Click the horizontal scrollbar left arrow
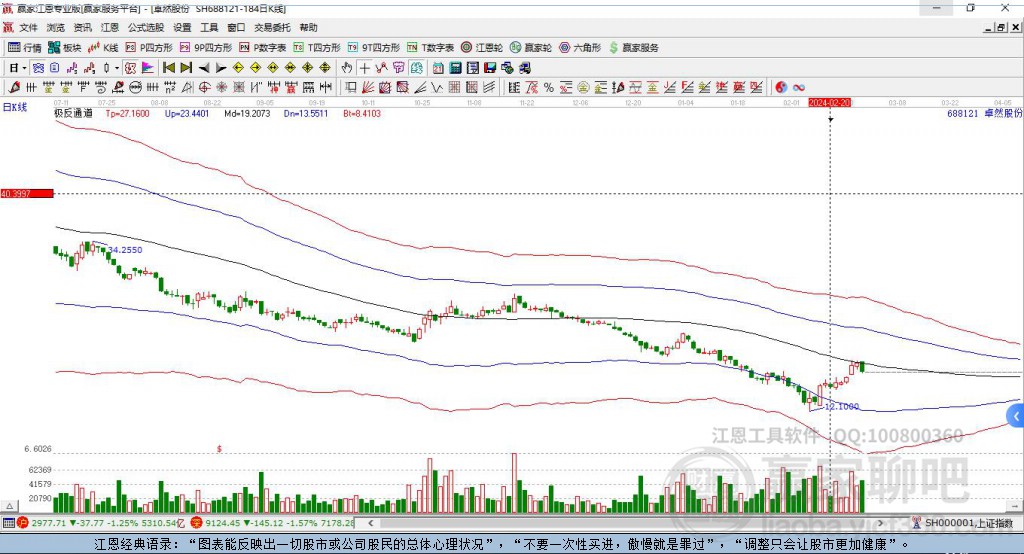Screen dimensions: 1024x554 (x=371, y=523)
